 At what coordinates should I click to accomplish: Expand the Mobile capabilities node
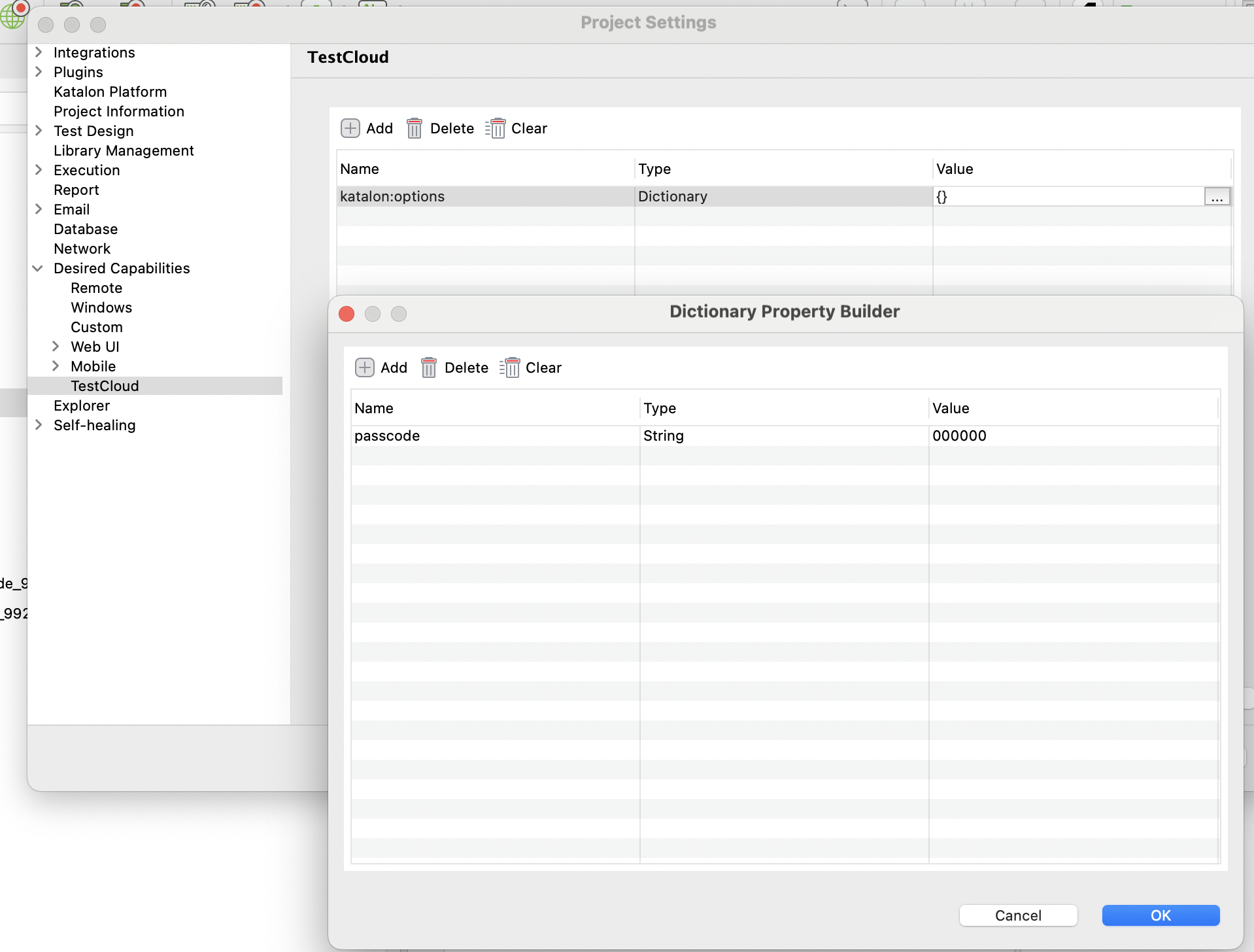pos(56,366)
